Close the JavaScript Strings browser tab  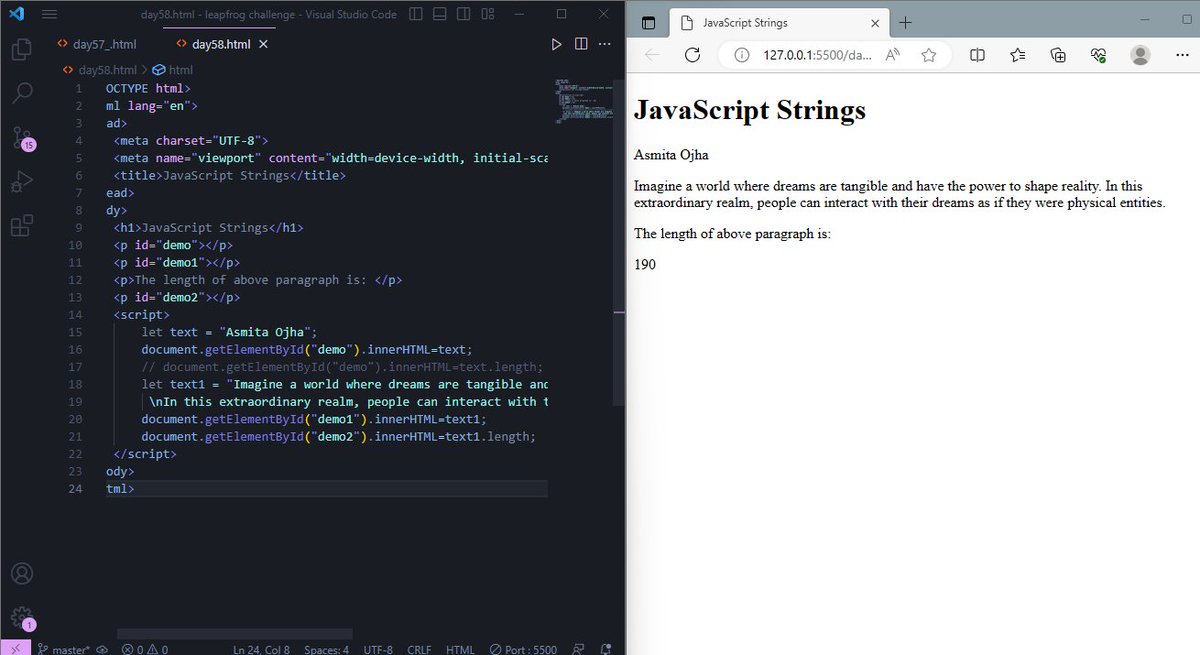[x=875, y=23]
